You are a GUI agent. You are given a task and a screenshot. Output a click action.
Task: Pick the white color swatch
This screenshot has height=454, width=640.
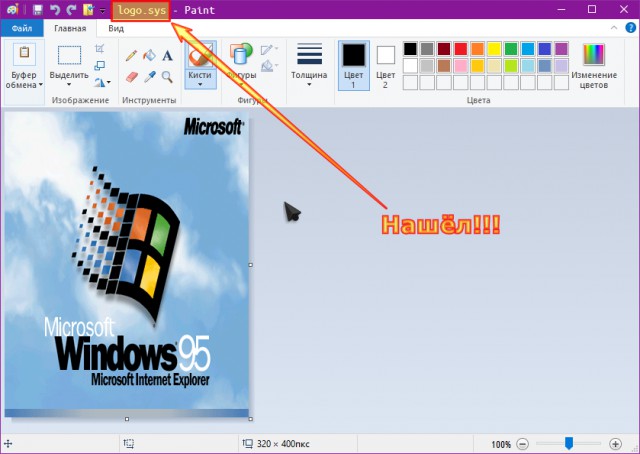pyautogui.click(x=411, y=66)
